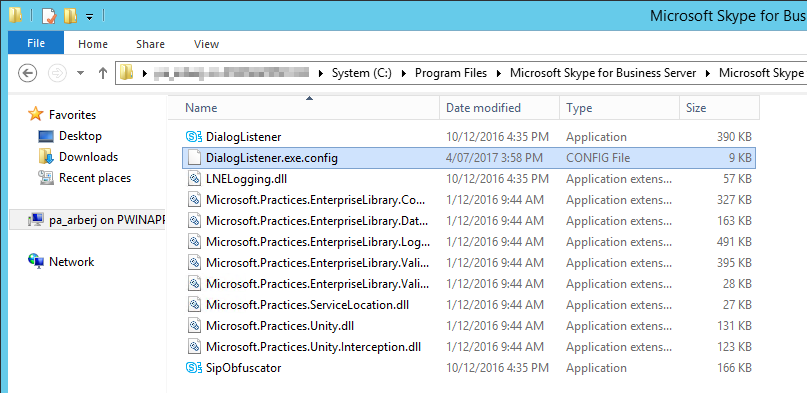Viewport: 807px width, 393px height.
Task: Open the Customize Quick Access Toolbar dropdown
Action: coord(90,16)
